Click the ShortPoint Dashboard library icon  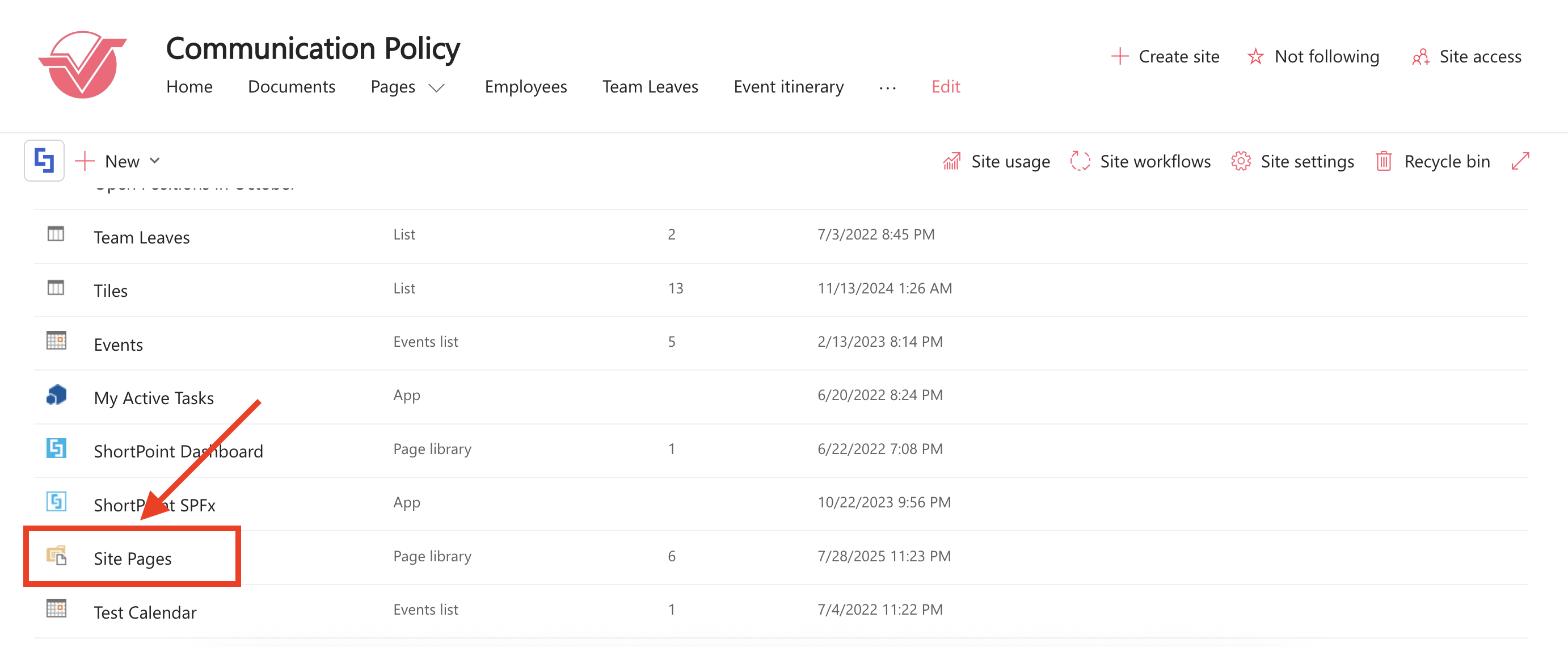(56, 449)
